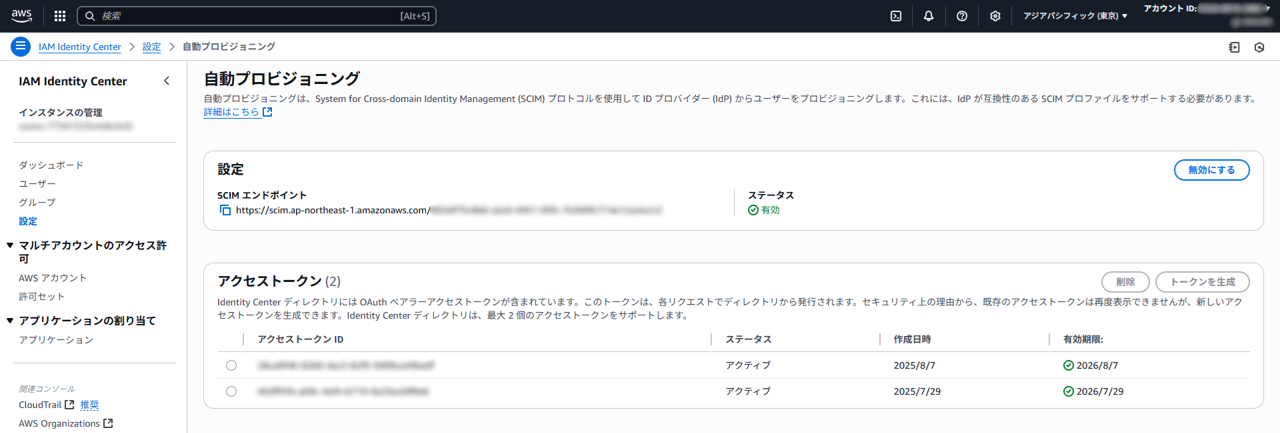Select the token created on 2025/8/7
The width and height of the screenshot is (1280, 433).
click(231, 365)
